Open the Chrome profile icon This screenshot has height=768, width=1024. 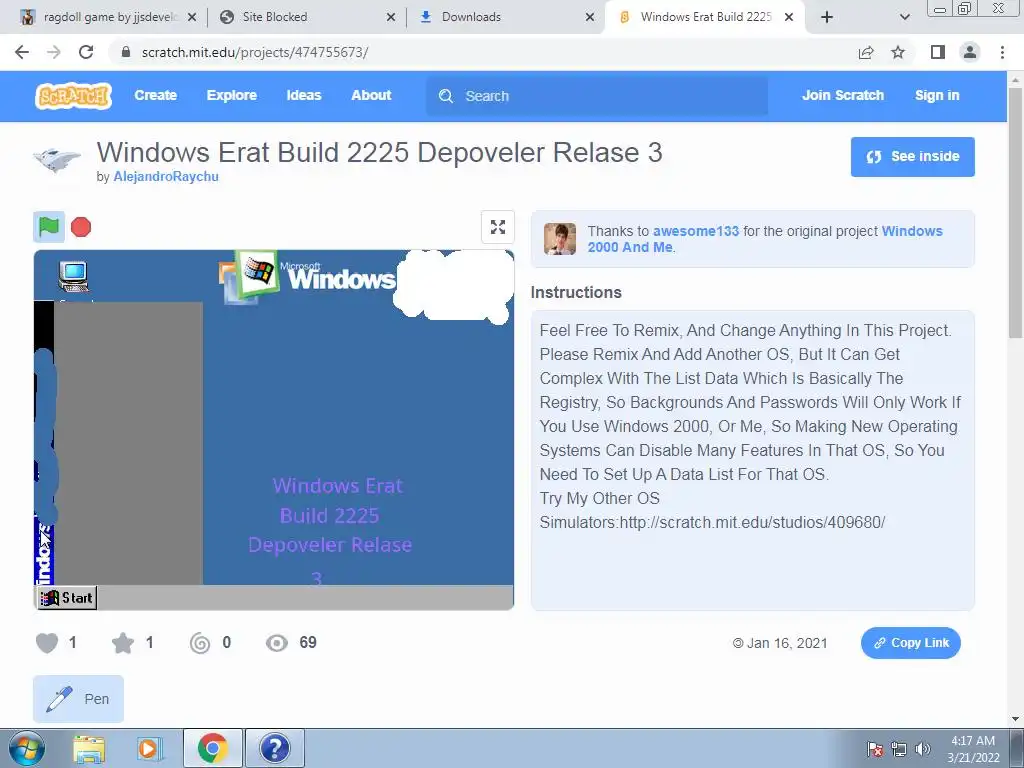(x=970, y=52)
